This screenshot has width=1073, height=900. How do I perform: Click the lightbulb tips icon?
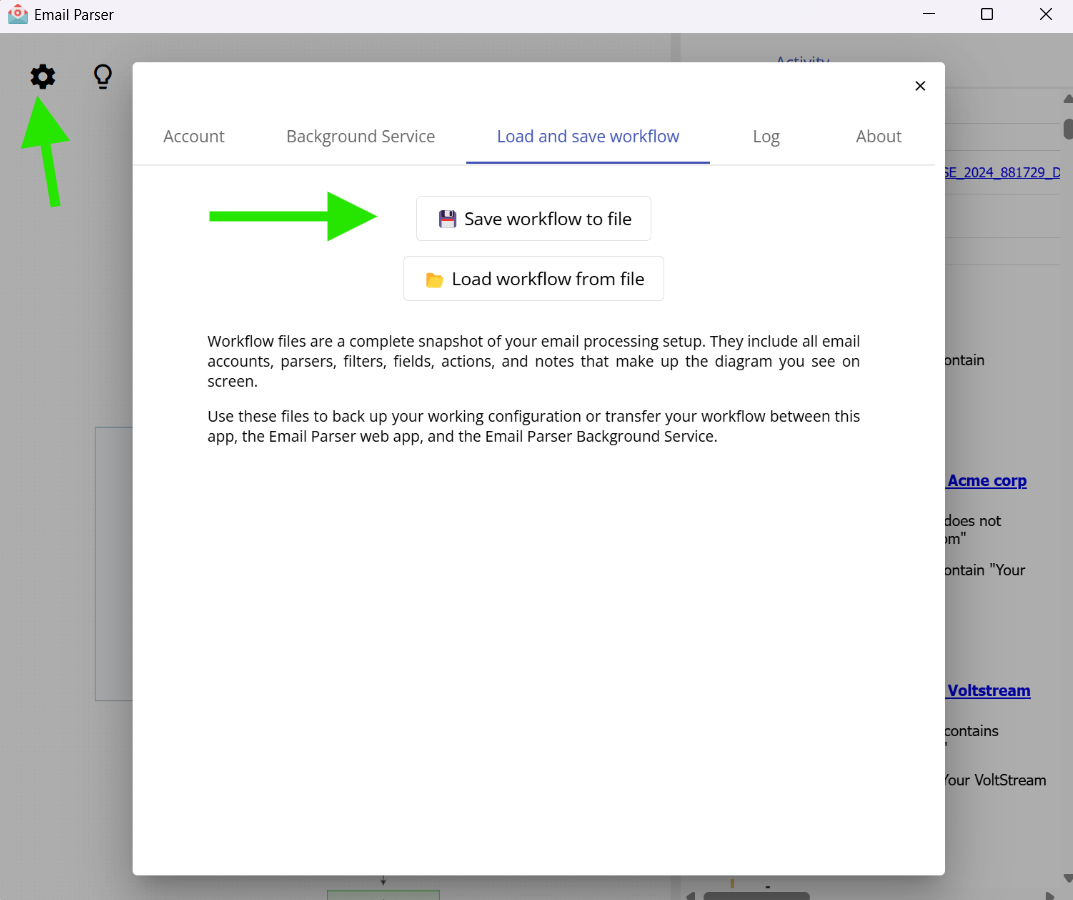click(102, 76)
